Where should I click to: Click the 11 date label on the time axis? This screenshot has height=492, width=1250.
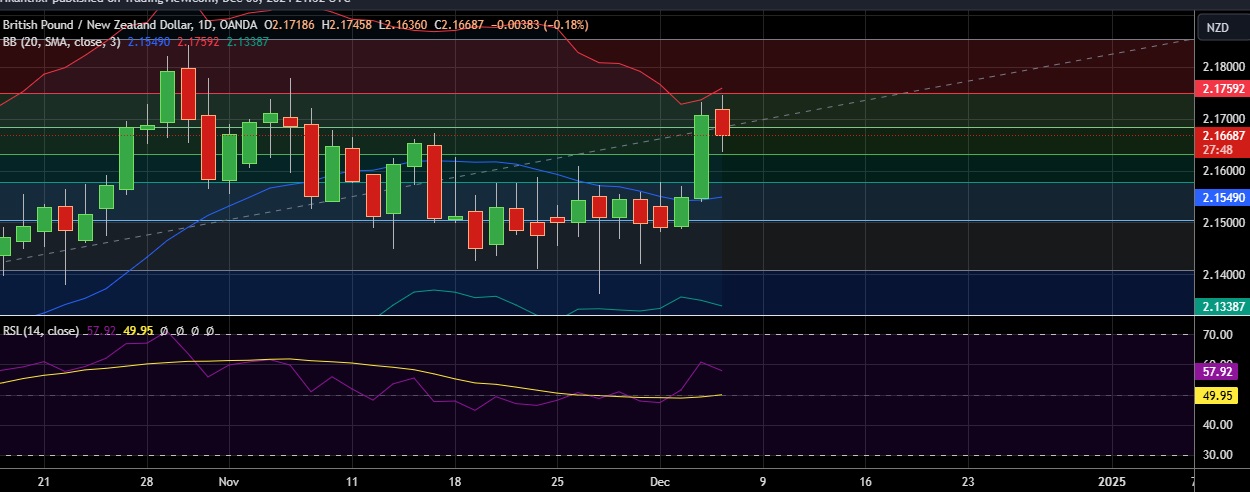tap(351, 481)
